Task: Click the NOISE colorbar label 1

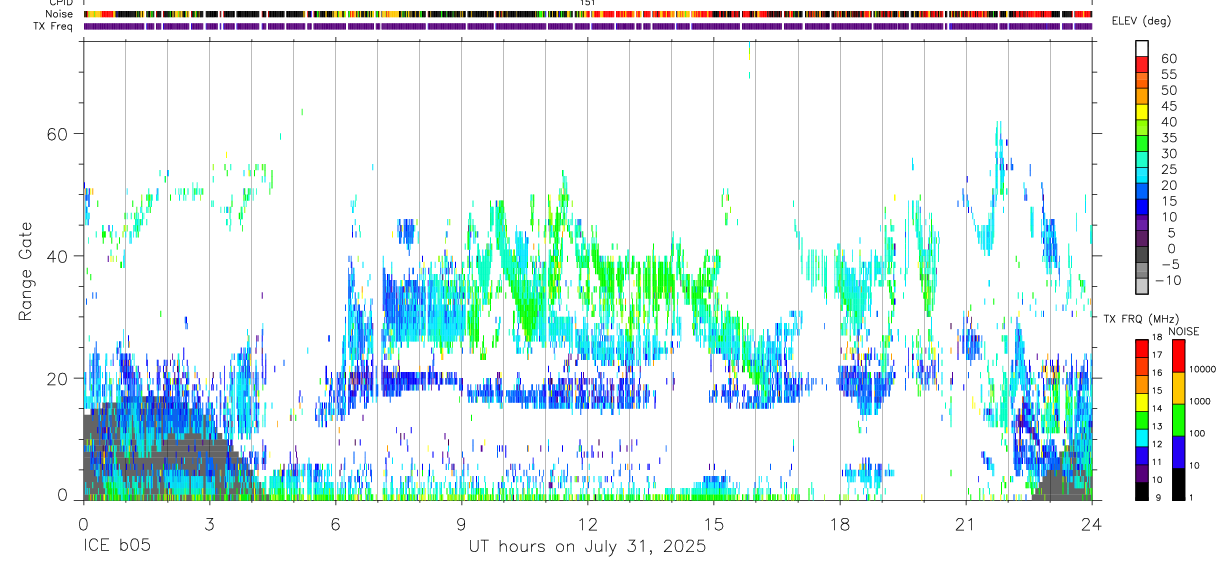Action: pos(1191,497)
